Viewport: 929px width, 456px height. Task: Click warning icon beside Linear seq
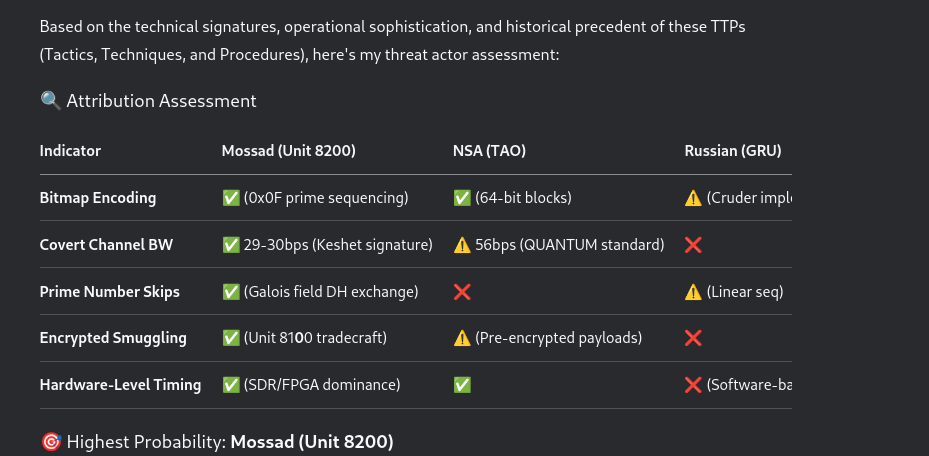(693, 291)
